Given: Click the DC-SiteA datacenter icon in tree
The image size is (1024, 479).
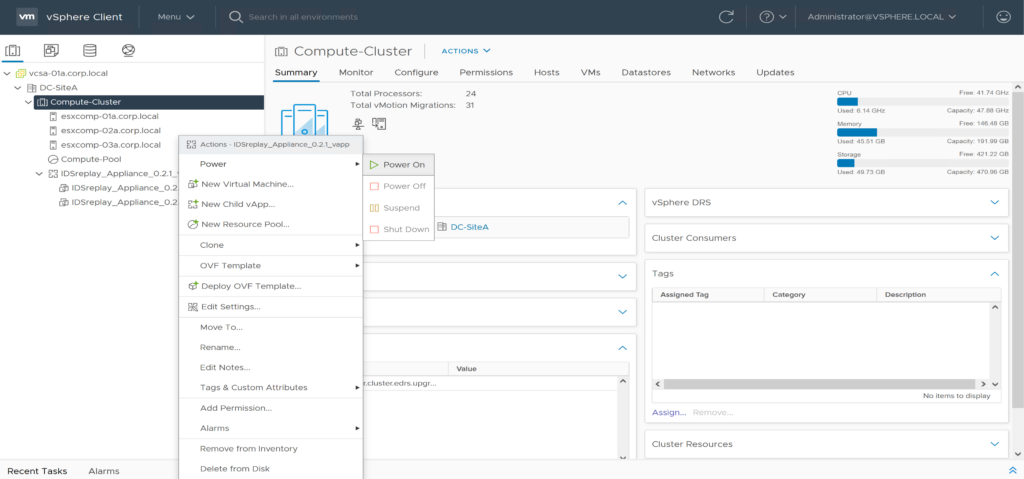Looking at the screenshot, I should 31,88.
